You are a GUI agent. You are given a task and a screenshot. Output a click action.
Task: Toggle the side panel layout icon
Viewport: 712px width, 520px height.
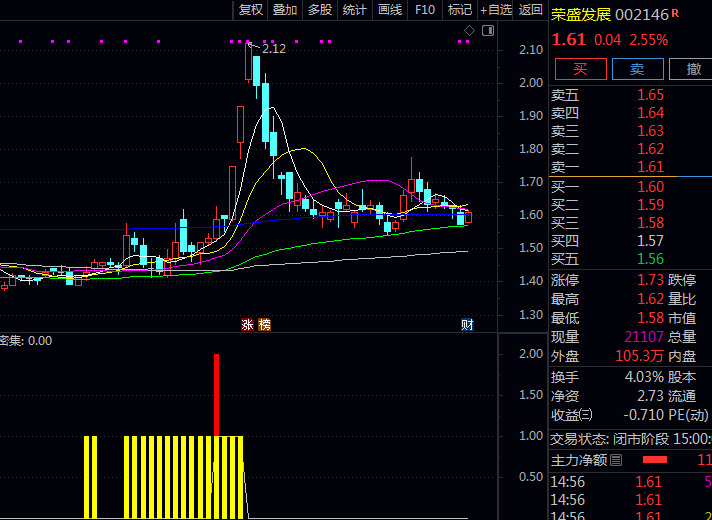pyautogui.click(x=488, y=30)
